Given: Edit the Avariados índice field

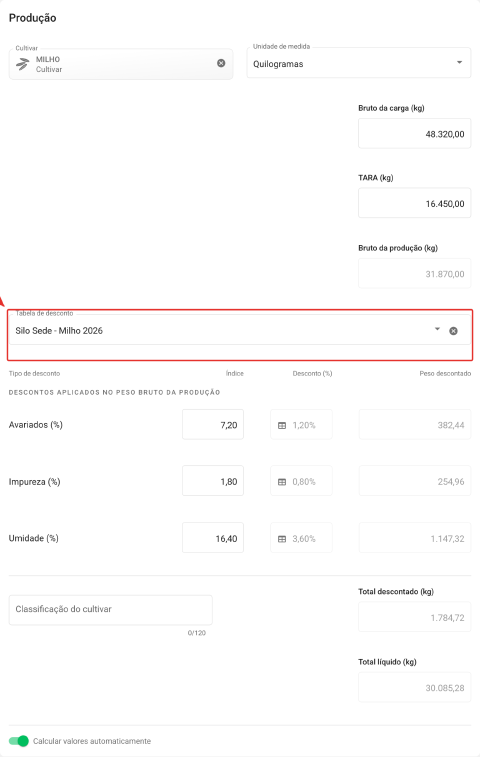Looking at the screenshot, I should [213, 424].
